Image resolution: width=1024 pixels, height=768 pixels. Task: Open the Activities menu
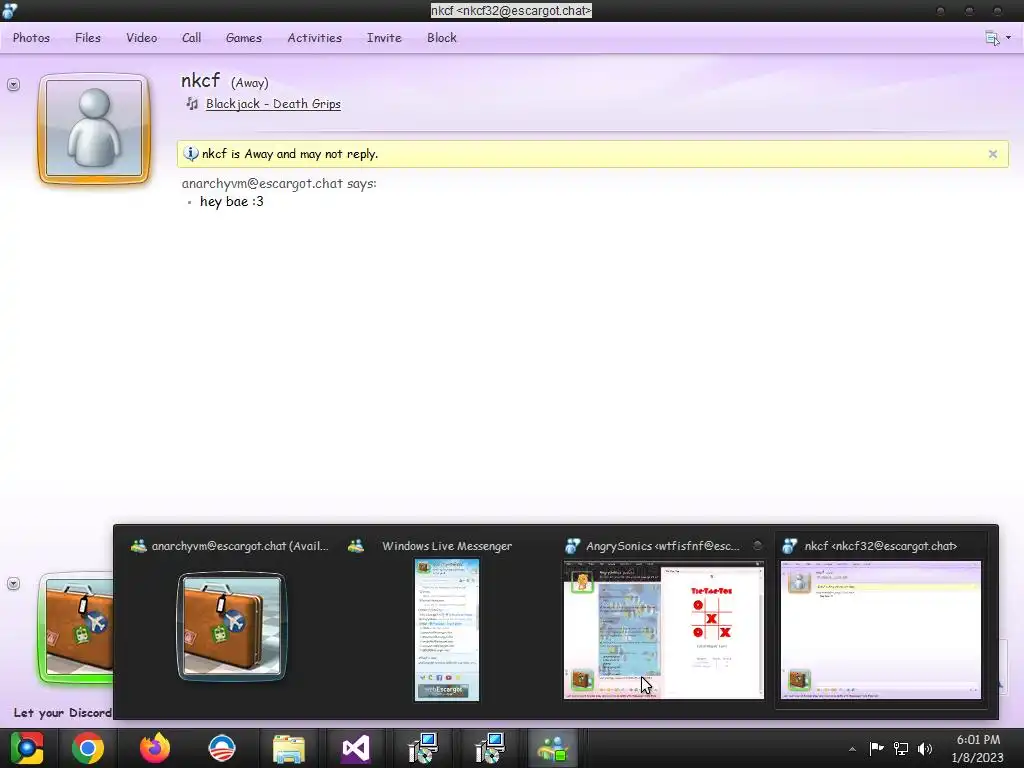(x=315, y=38)
